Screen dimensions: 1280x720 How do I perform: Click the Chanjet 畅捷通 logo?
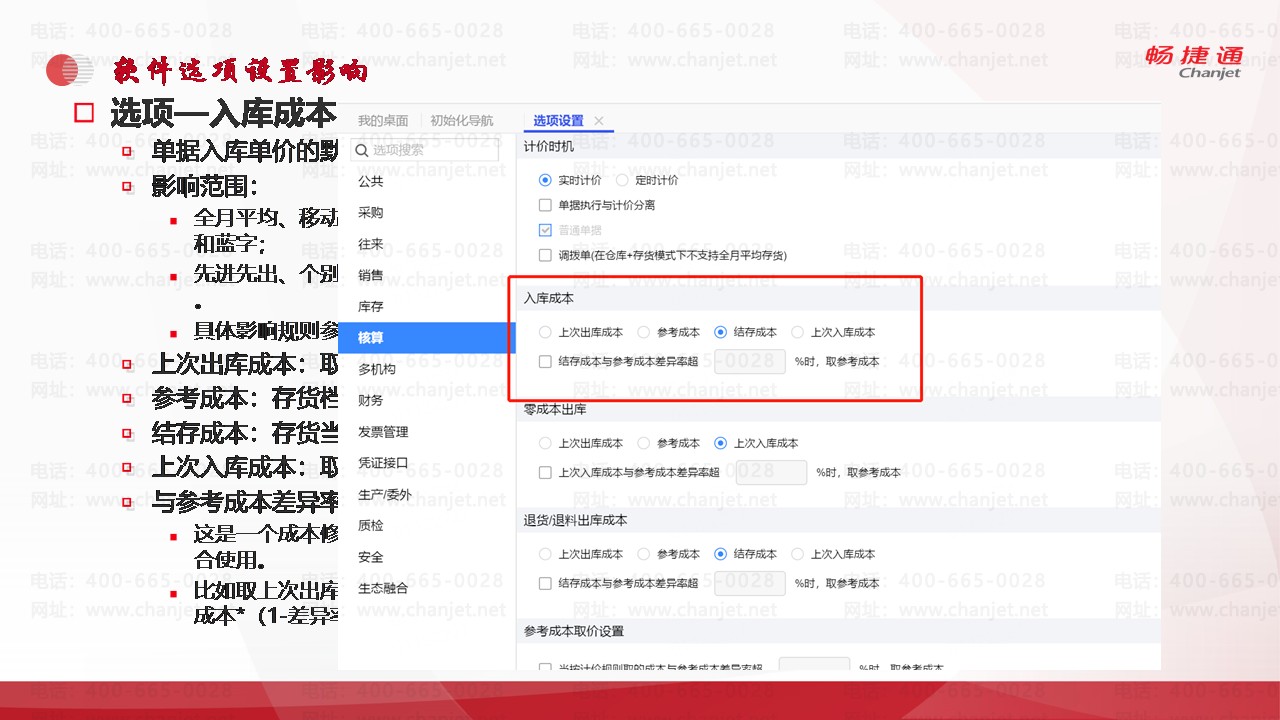(x=1194, y=61)
